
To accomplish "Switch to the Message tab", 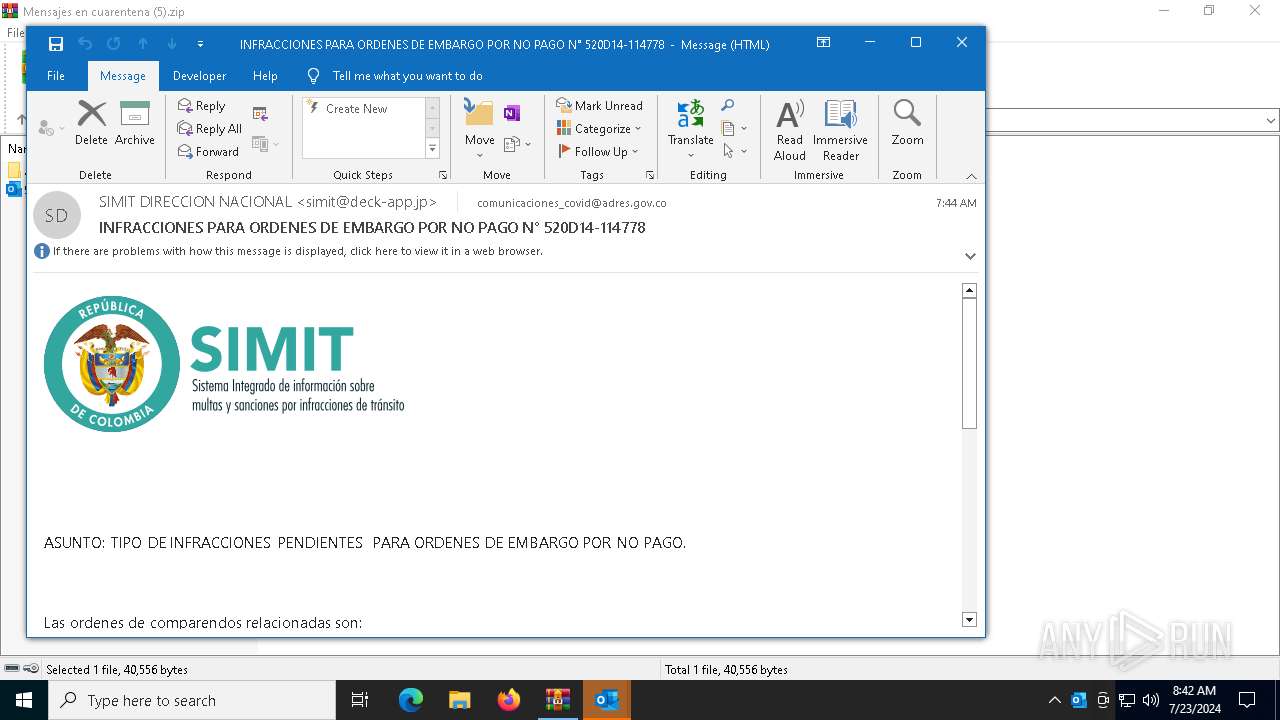I will (x=123, y=76).
